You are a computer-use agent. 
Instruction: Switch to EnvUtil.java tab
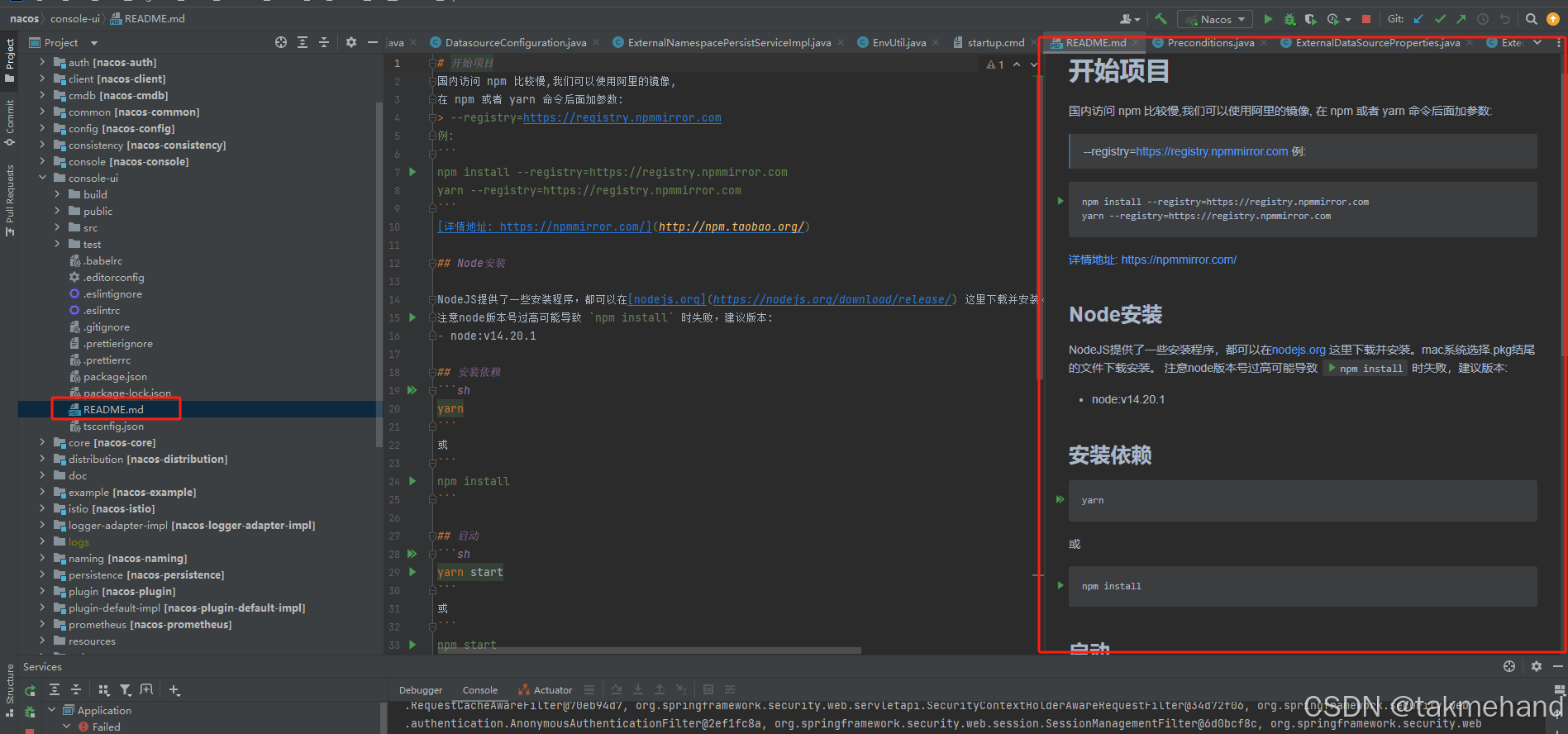[x=898, y=43]
